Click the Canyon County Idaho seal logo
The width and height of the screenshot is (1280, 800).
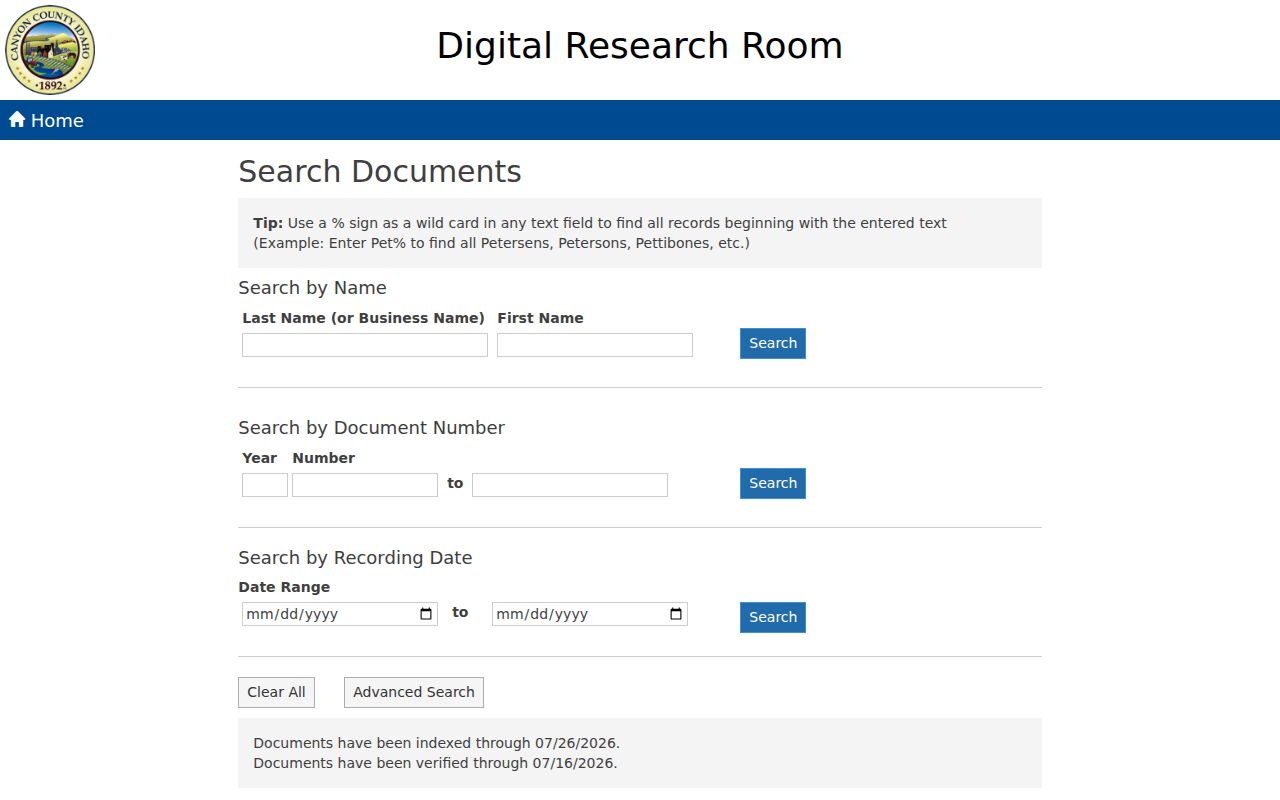(x=50, y=50)
